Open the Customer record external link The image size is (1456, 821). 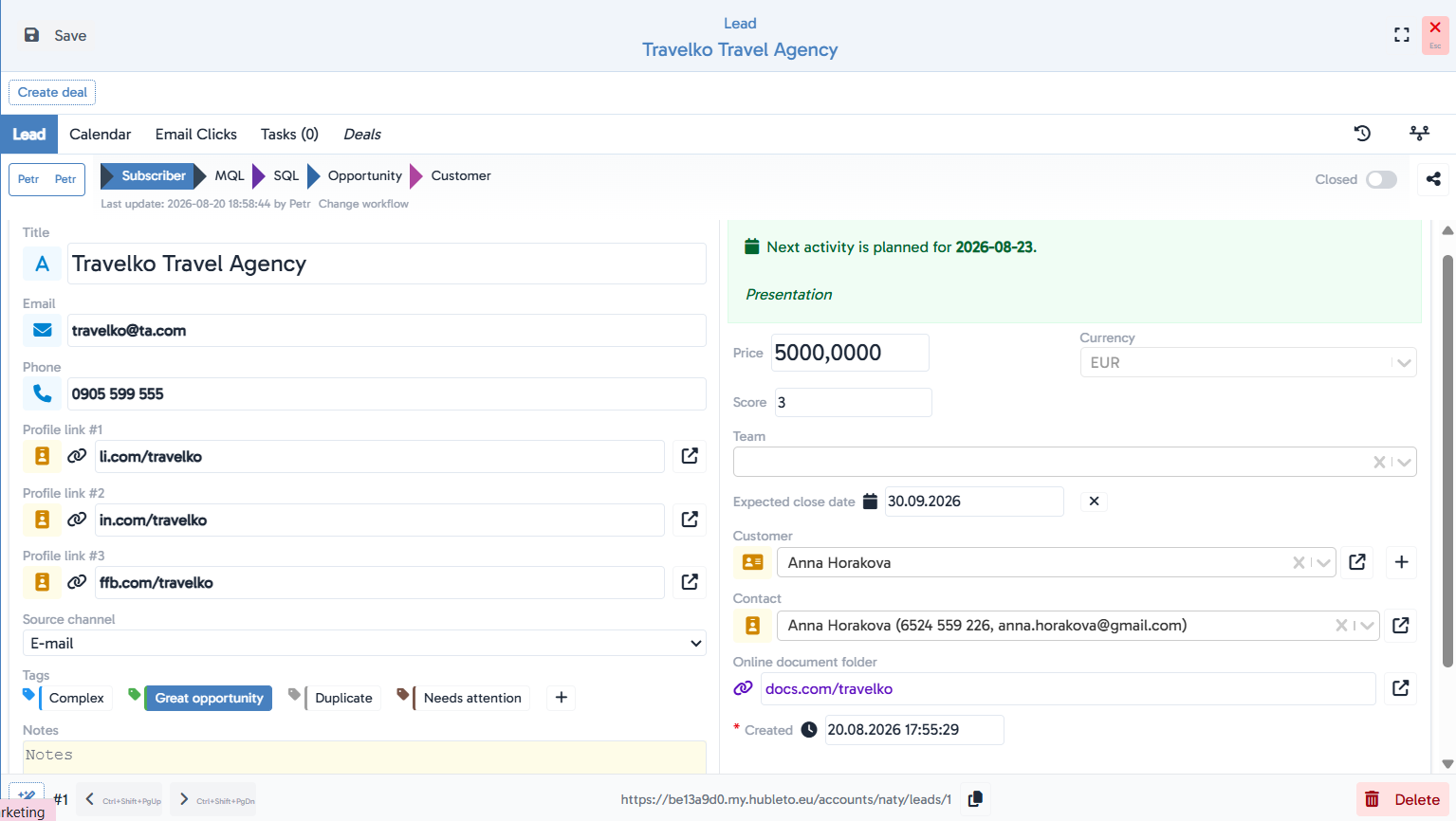1357,562
